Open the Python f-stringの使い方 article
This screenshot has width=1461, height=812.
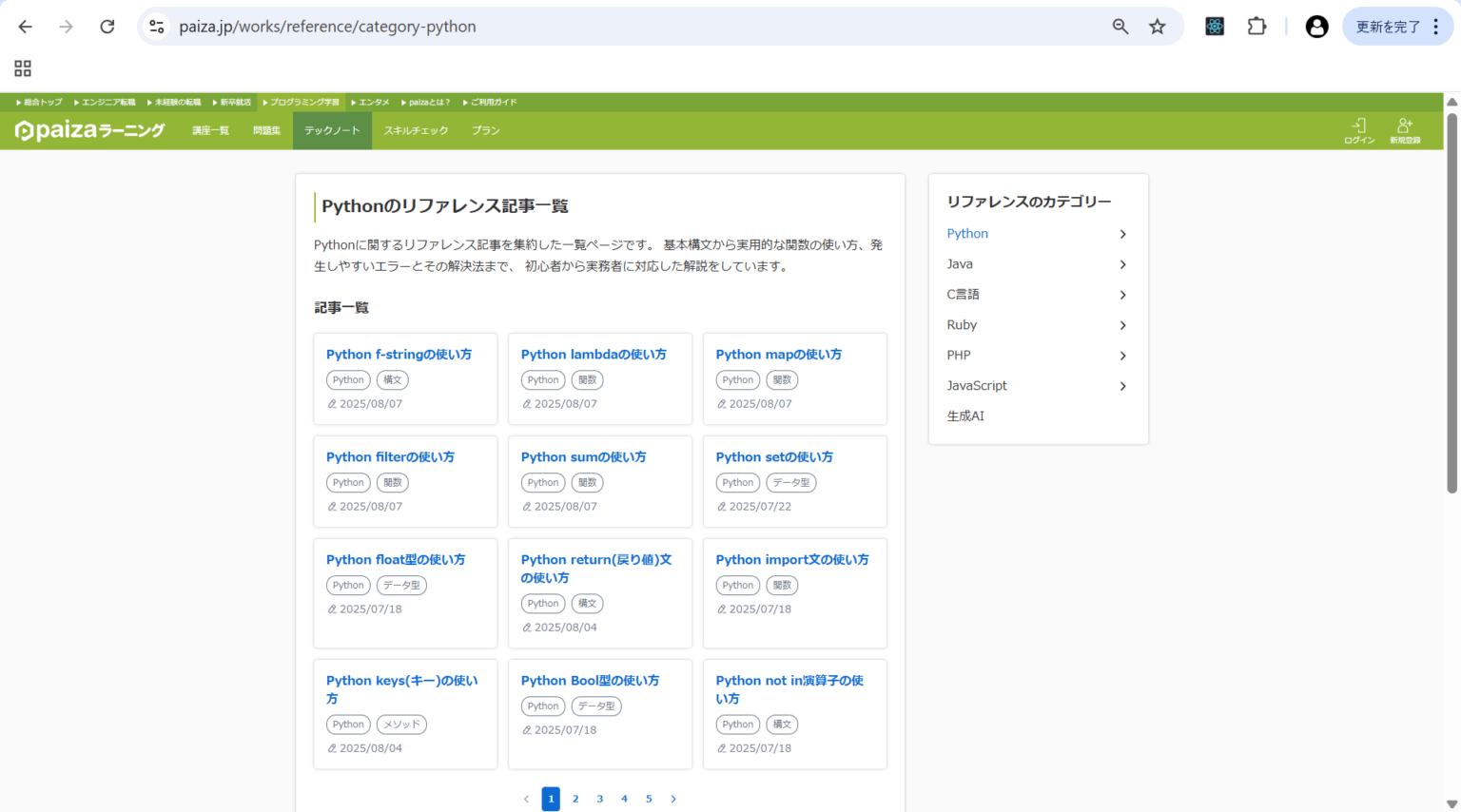(399, 354)
